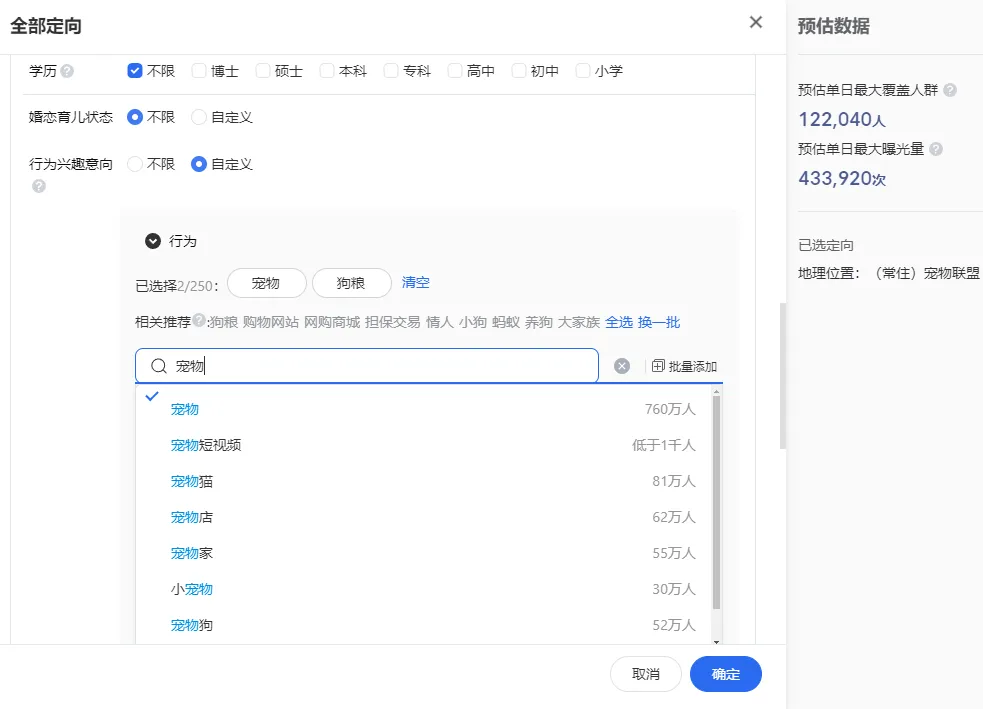Viewport: 983px width, 709px height.
Task: Check the 博士 education checkbox
Action: pos(198,70)
